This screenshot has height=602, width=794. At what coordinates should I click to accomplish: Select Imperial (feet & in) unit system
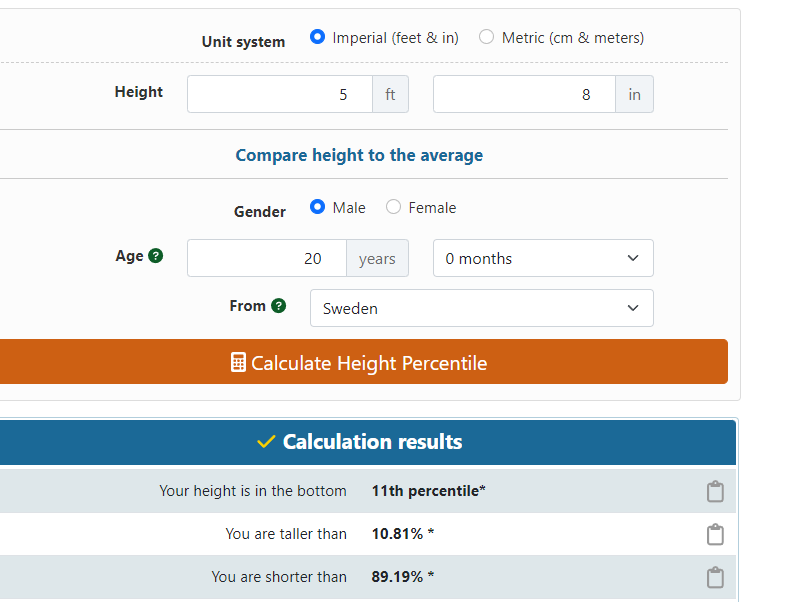coord(318,37)
